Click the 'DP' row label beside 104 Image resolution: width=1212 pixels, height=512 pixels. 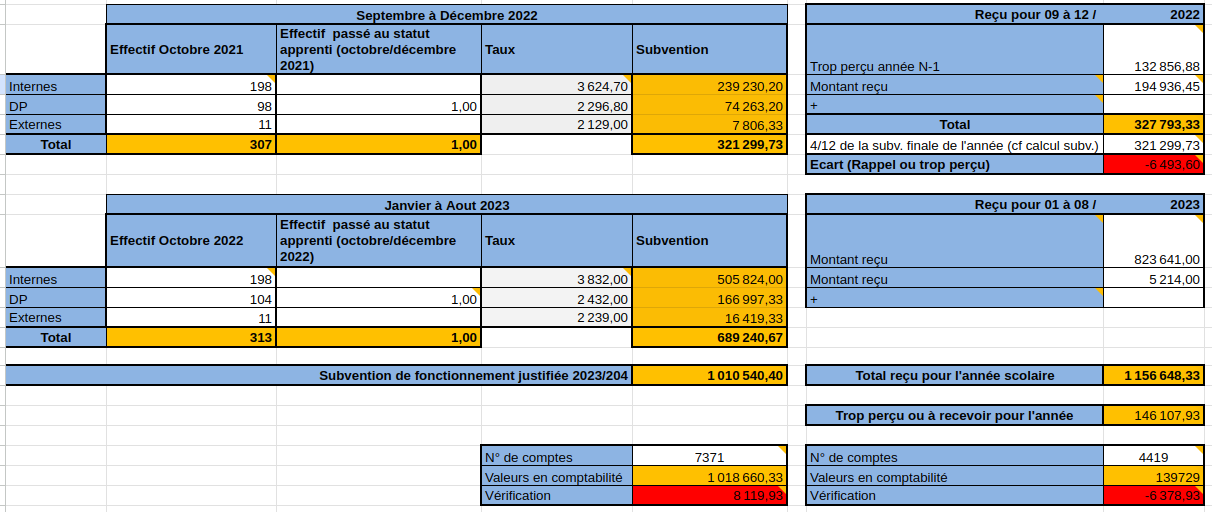coord(56,299)
